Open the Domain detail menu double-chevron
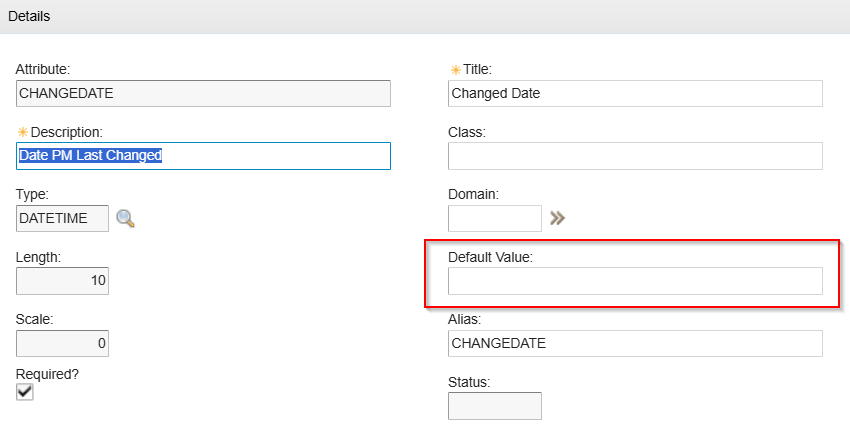Screen dimensions: 850x429 tap(558, 218)
